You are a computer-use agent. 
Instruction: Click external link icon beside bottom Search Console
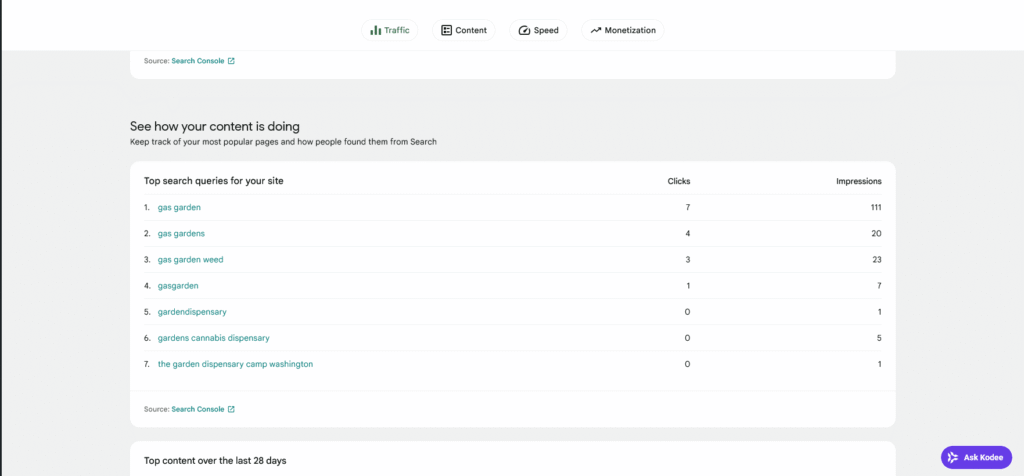click(x=231, y=409)
